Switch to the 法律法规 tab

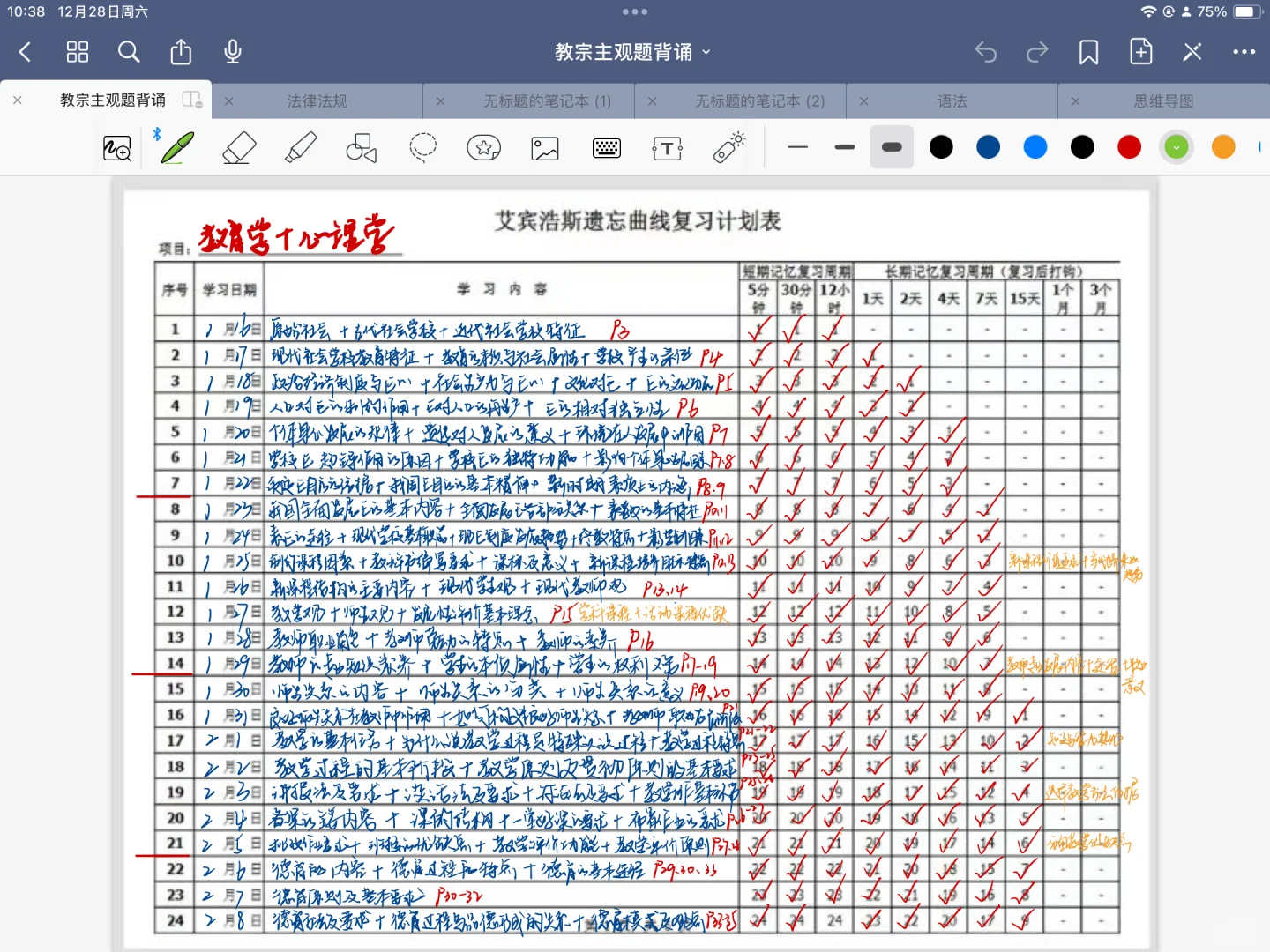(316, 100)
